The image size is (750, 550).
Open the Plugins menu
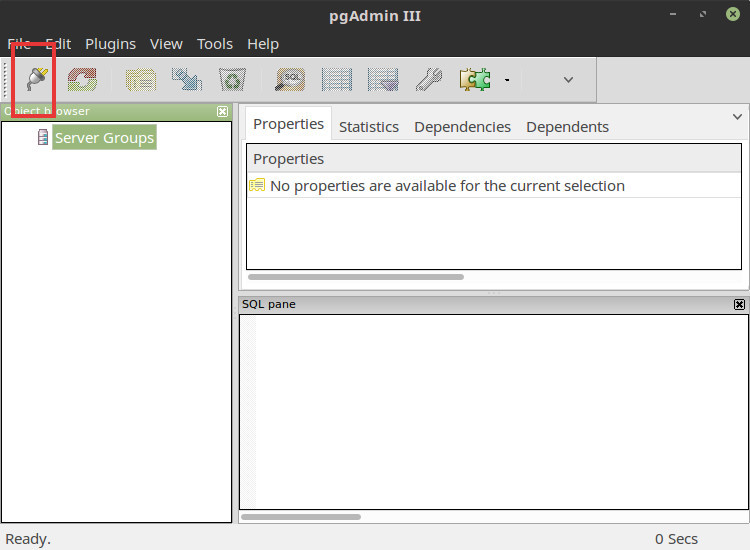pos(110,44)
